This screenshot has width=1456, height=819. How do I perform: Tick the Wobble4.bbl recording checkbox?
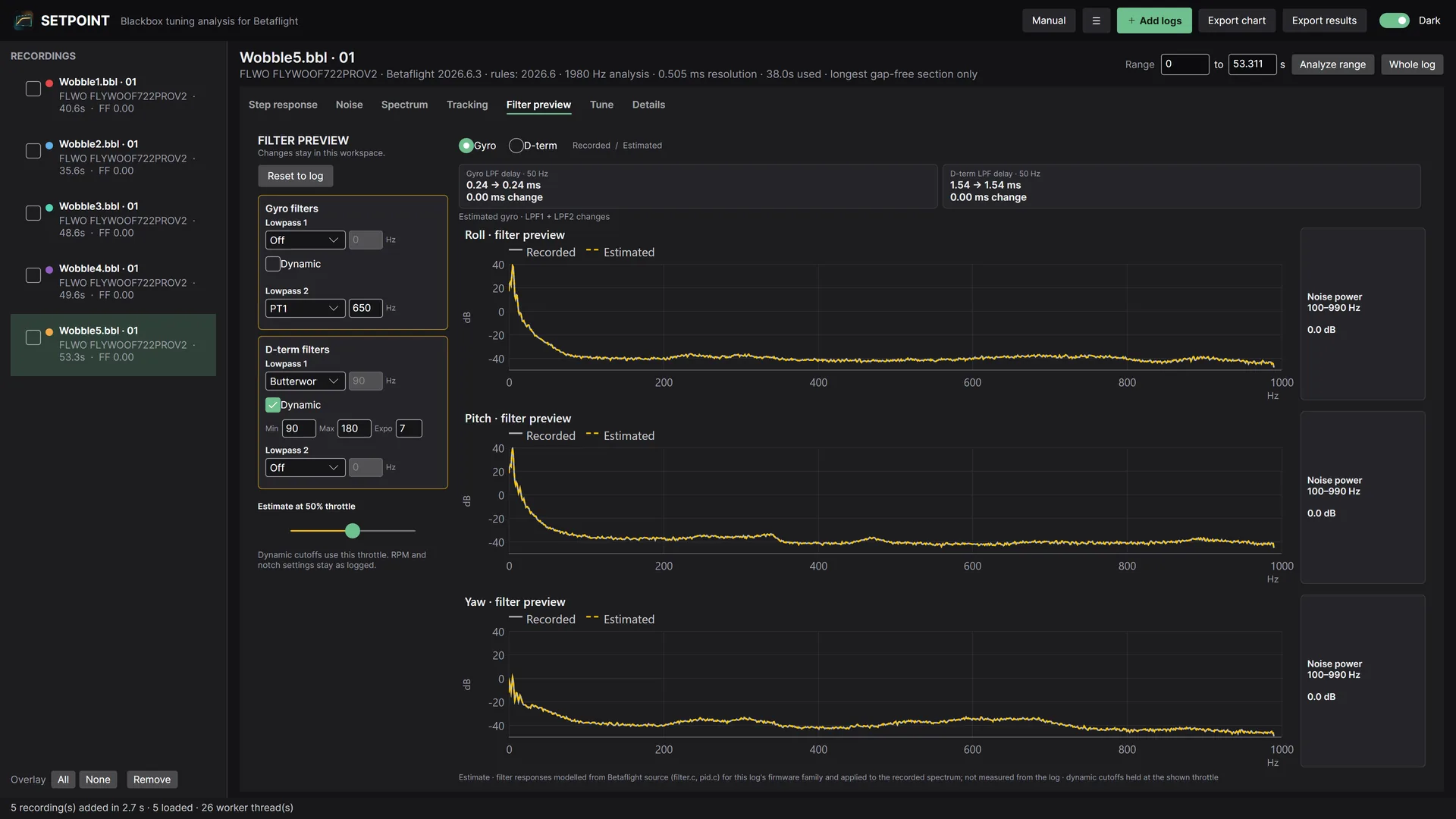click(x=33, y=275)
